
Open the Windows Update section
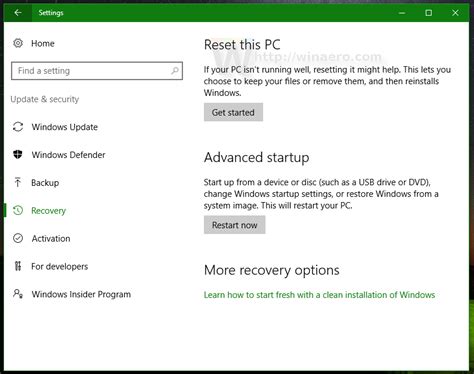[x=65, y=127]
